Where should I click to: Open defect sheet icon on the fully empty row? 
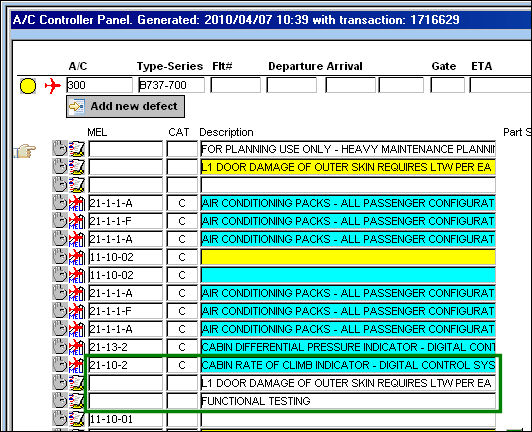[x=77, y=185]
